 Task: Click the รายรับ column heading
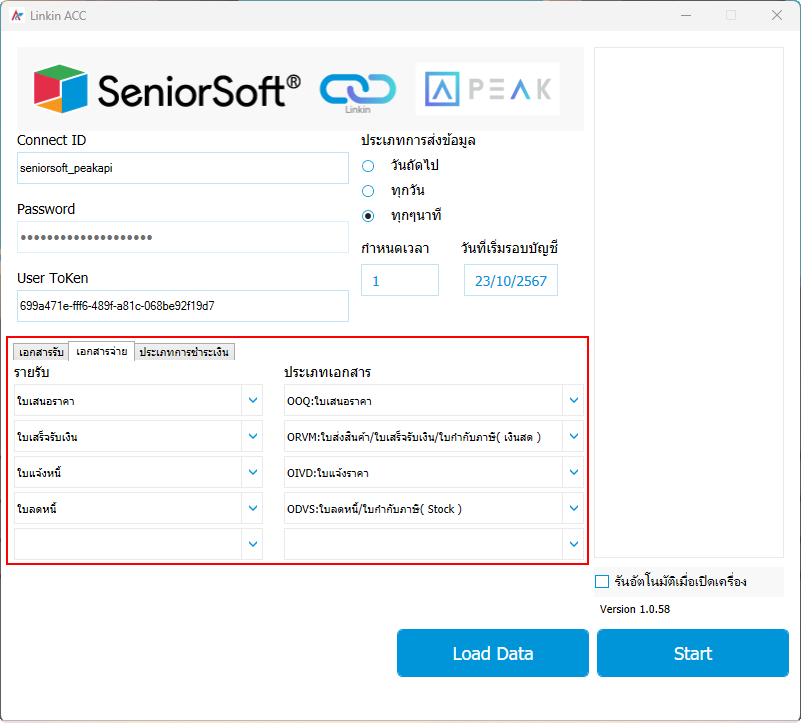(x=32, y=372)
